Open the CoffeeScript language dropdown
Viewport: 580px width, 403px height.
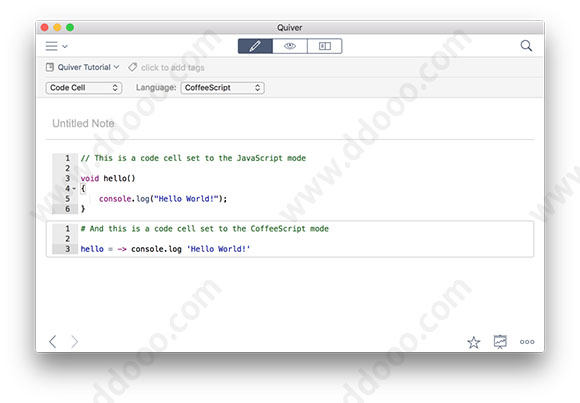(x=222, y=88)
